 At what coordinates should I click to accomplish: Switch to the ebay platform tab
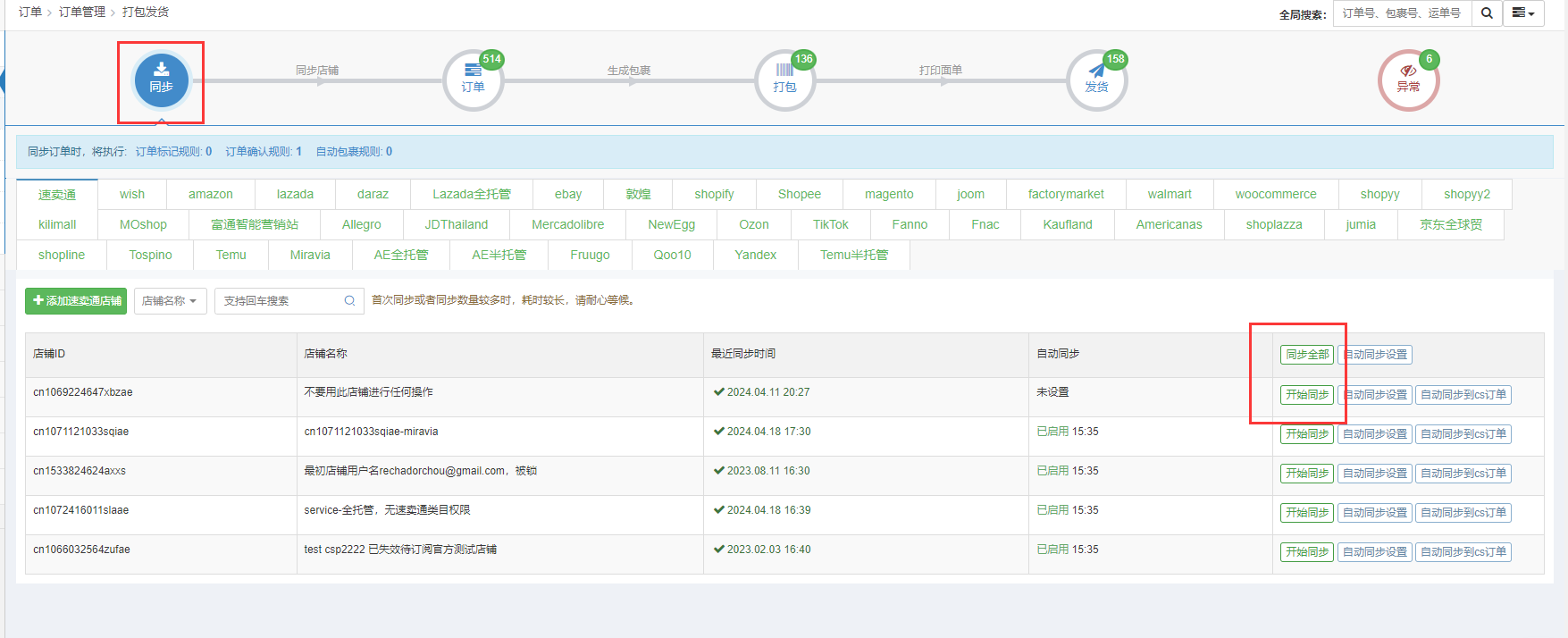[568, 194]
